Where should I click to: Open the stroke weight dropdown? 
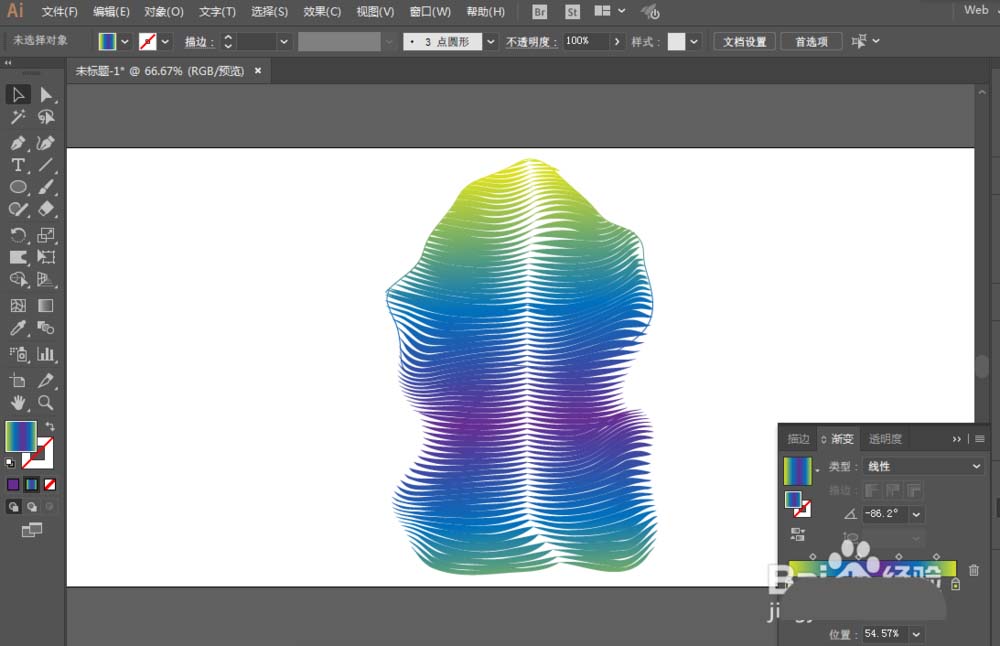[x=284, y=41]
